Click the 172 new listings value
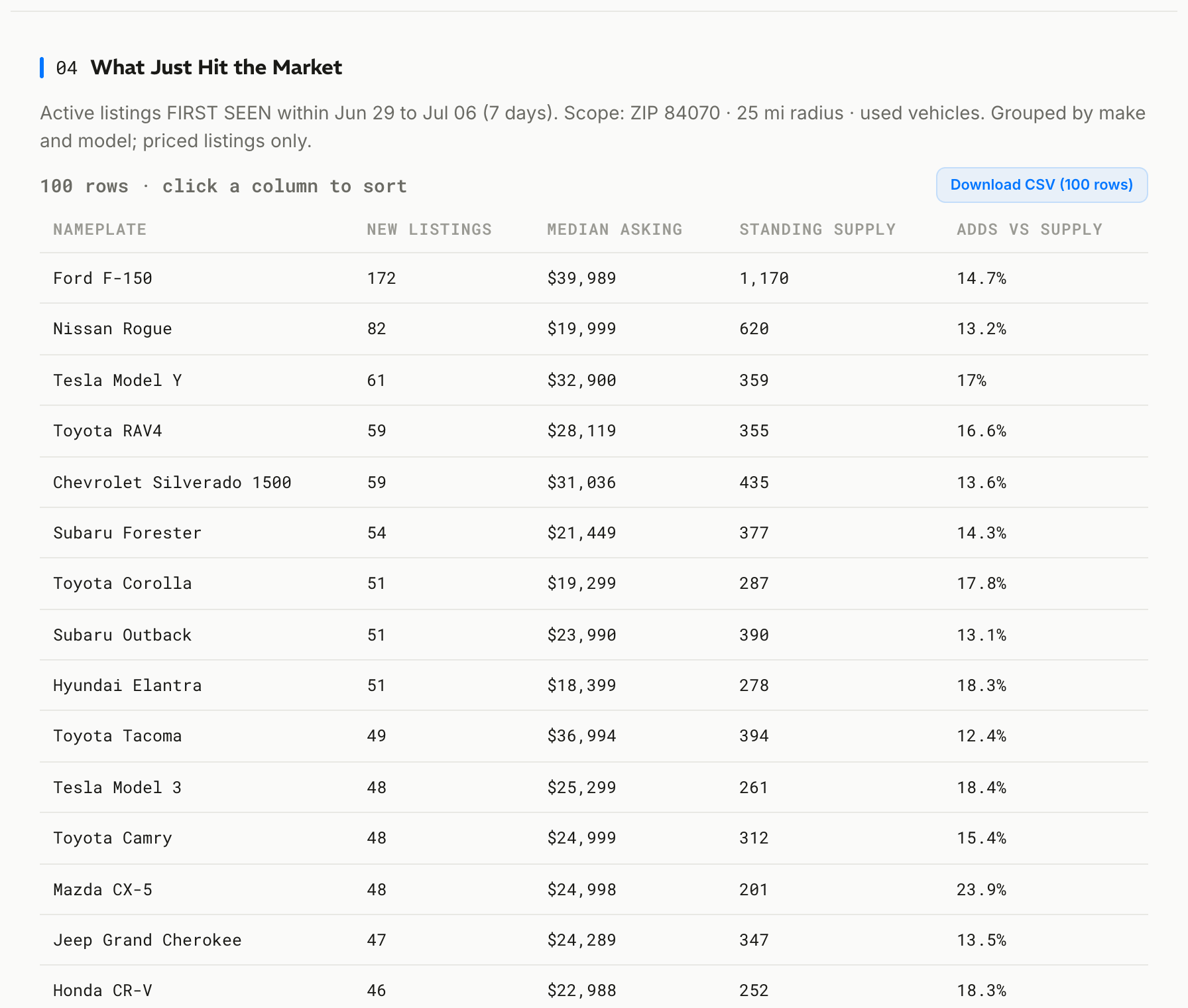Screen dimensions: 1188x1008 [381, 278]
